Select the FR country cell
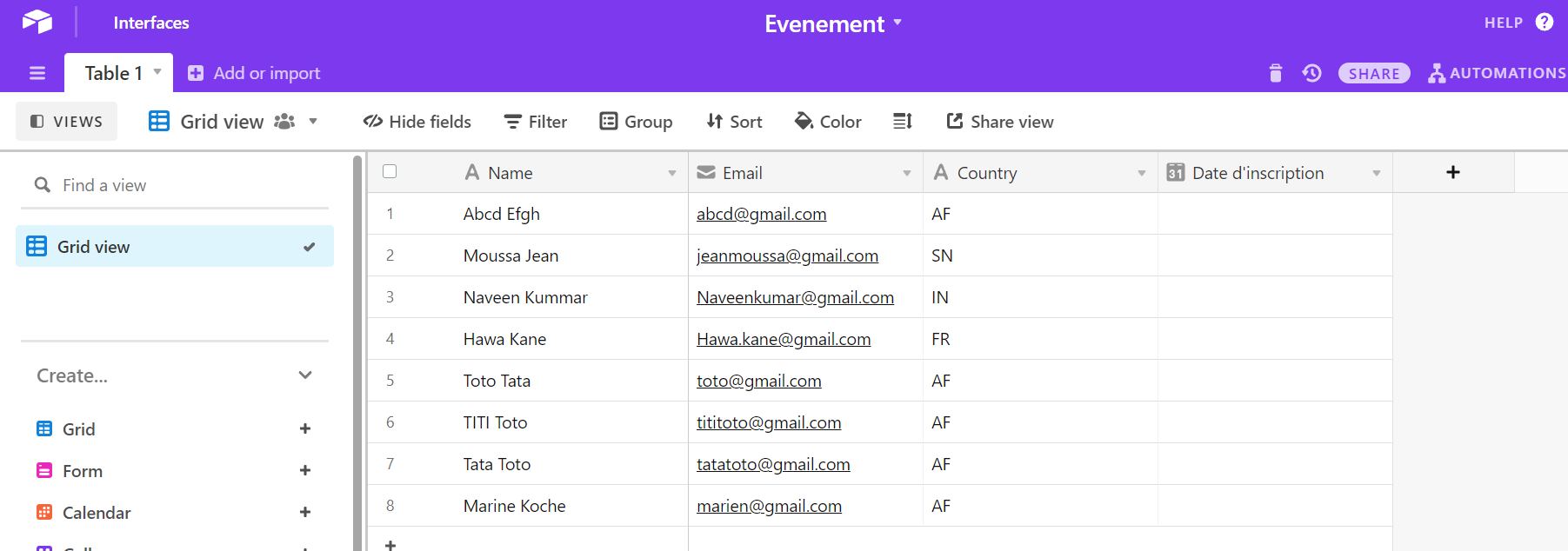Screen dimensions: 1568x551 coord(1040,339)
